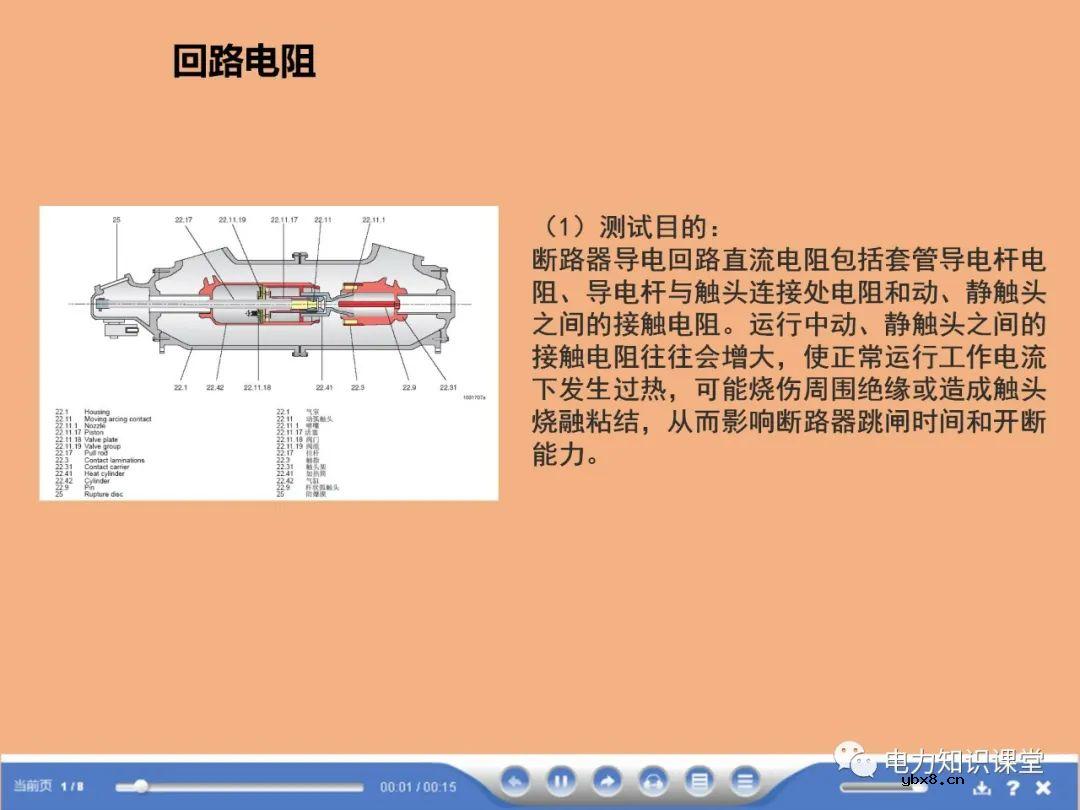Click the playback progress slider handle

click(142, 785)
